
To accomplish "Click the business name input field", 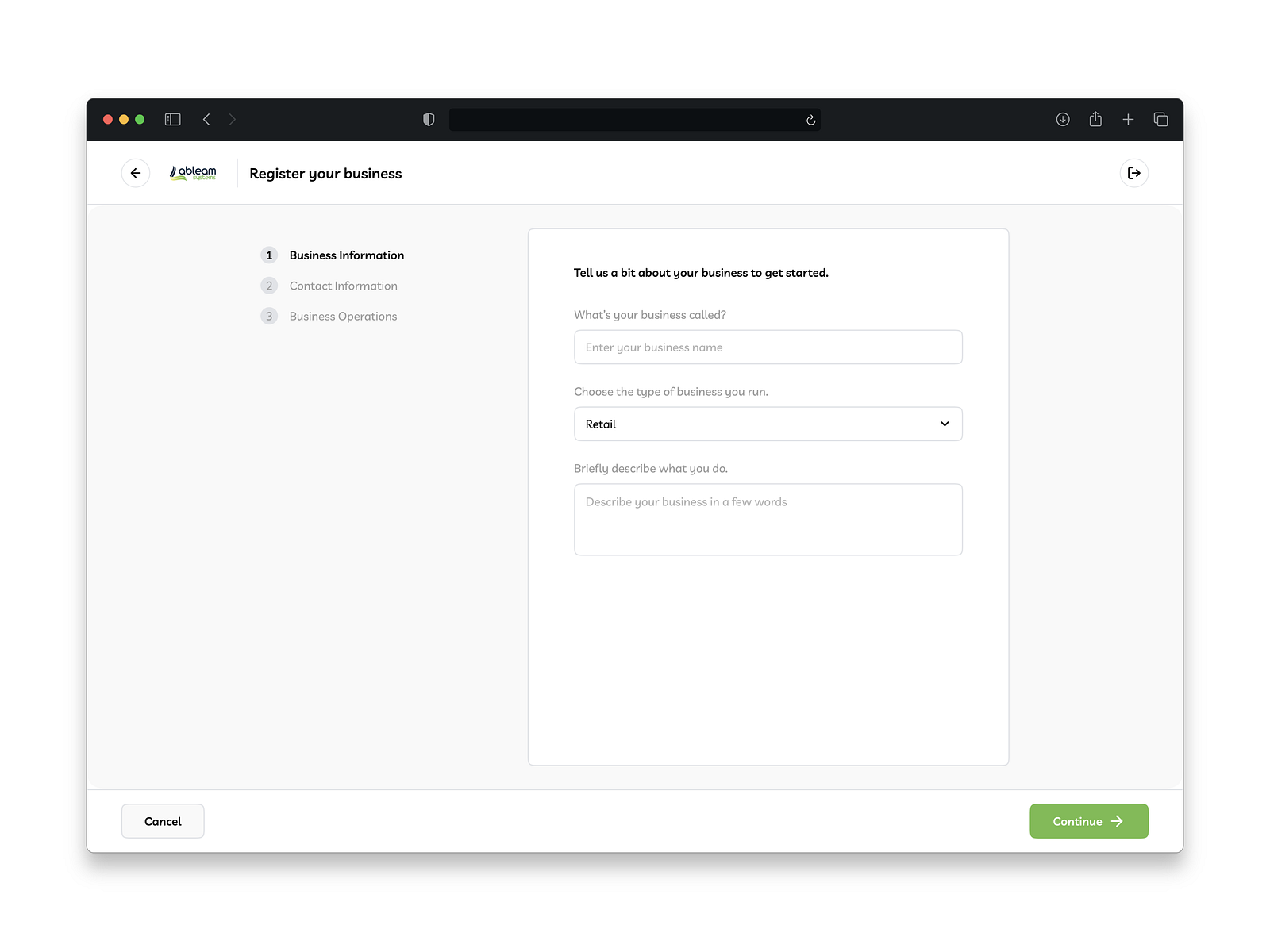I will (768, 347).
